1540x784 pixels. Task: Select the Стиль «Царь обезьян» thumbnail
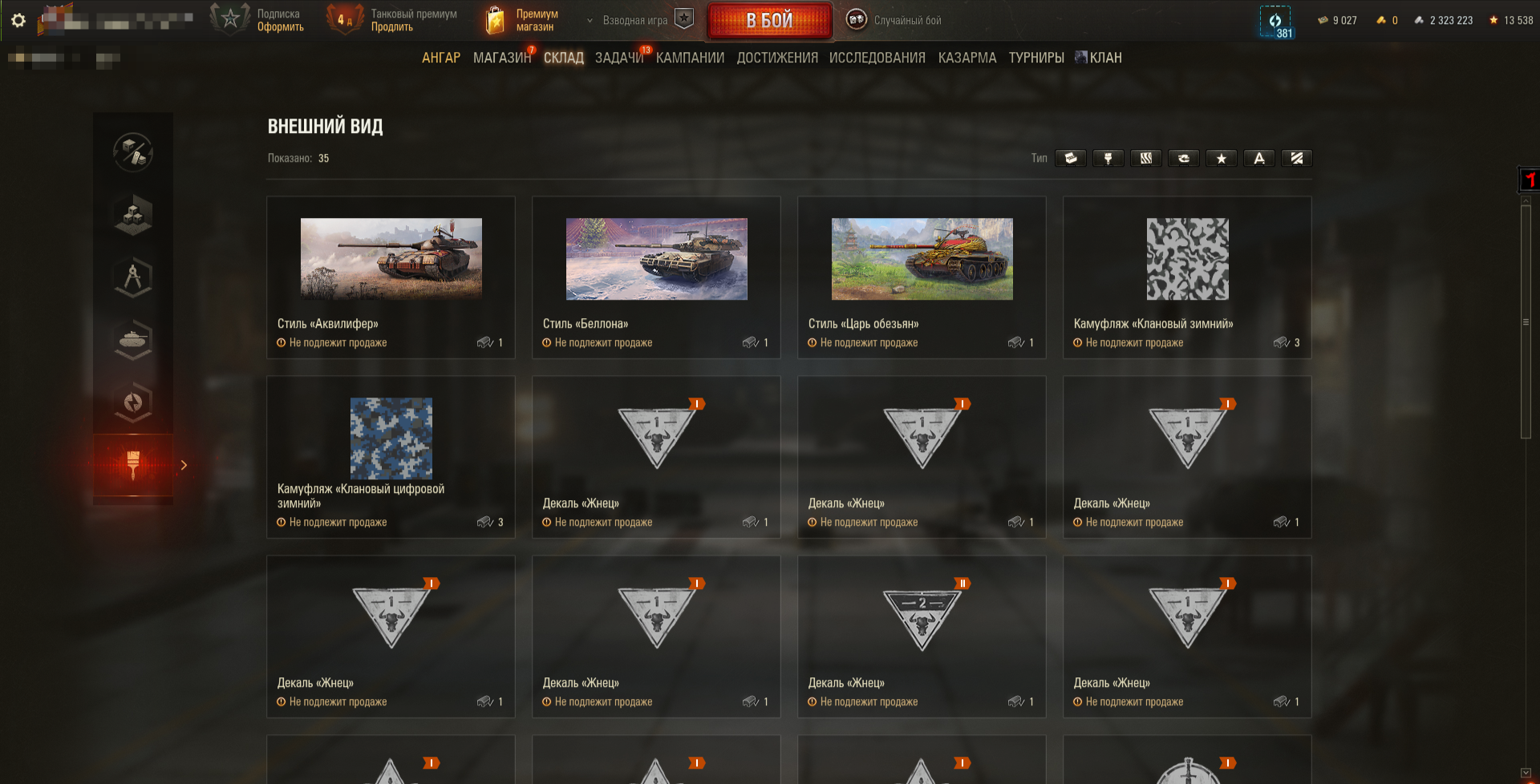pos(922,259)
